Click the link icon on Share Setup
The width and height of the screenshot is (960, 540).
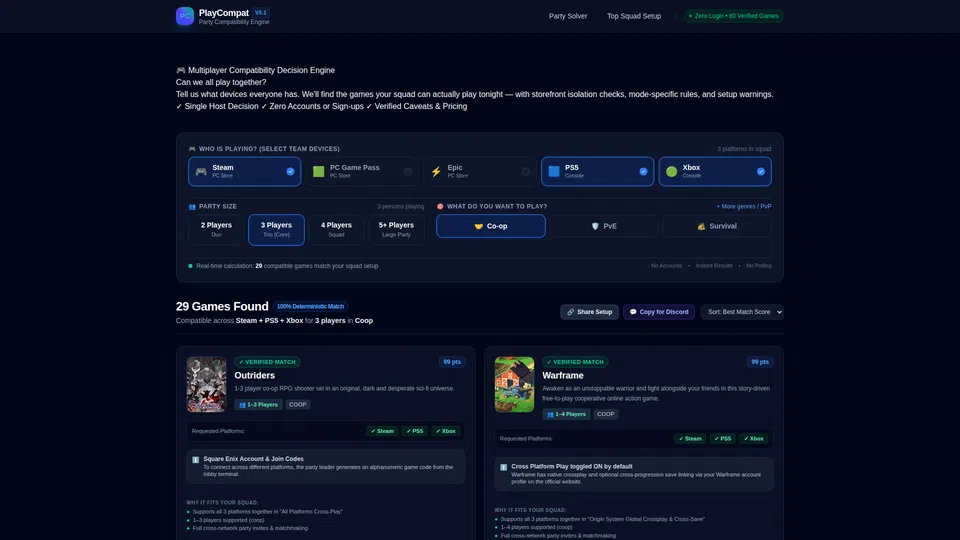point(571,312)
